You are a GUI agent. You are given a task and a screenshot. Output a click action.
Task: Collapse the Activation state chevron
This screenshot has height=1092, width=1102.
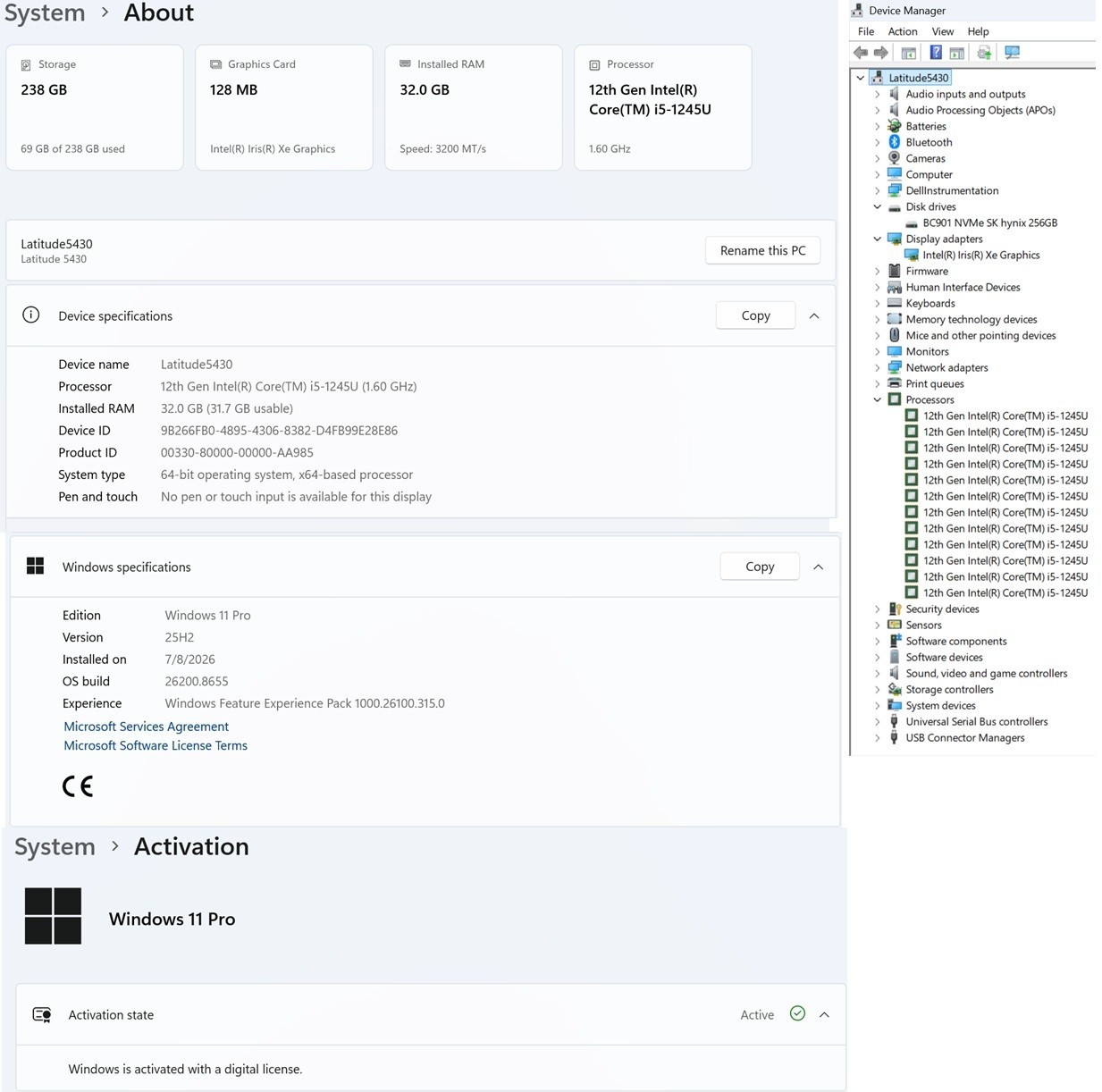(x=824, y=1014)
